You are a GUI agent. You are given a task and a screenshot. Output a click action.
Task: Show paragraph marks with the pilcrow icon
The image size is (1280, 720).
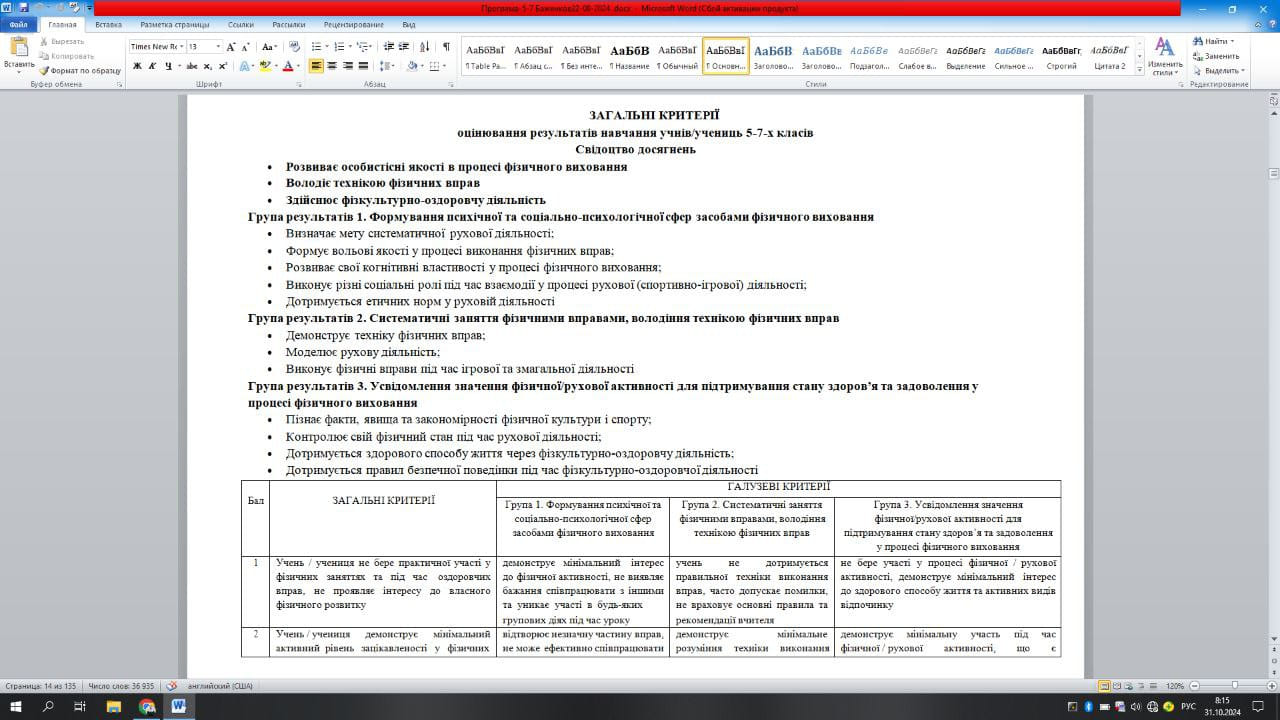click(x=446, y=47)
